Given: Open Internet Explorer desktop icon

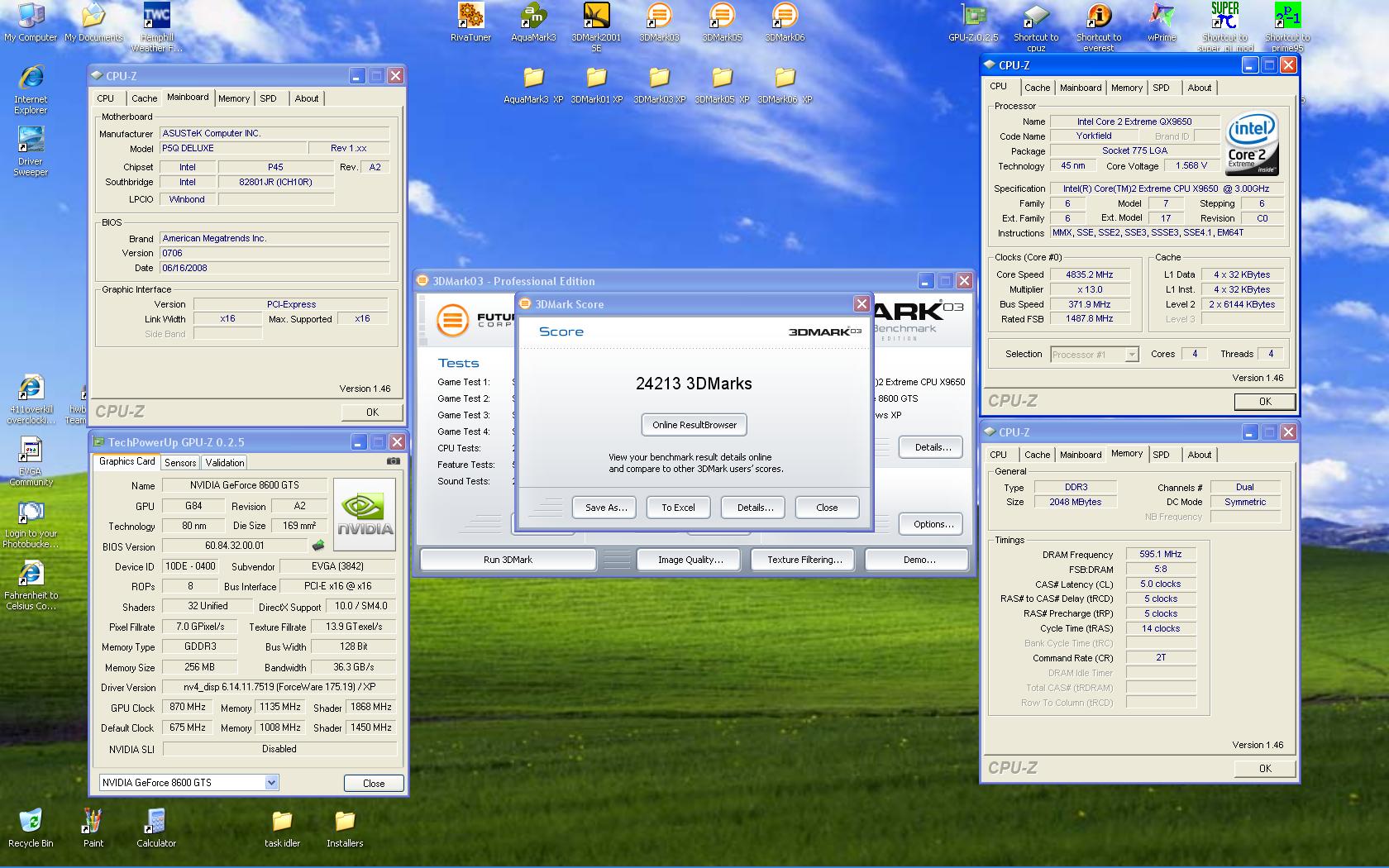Looking at the screenshot, I should click(x=31, y=88).
